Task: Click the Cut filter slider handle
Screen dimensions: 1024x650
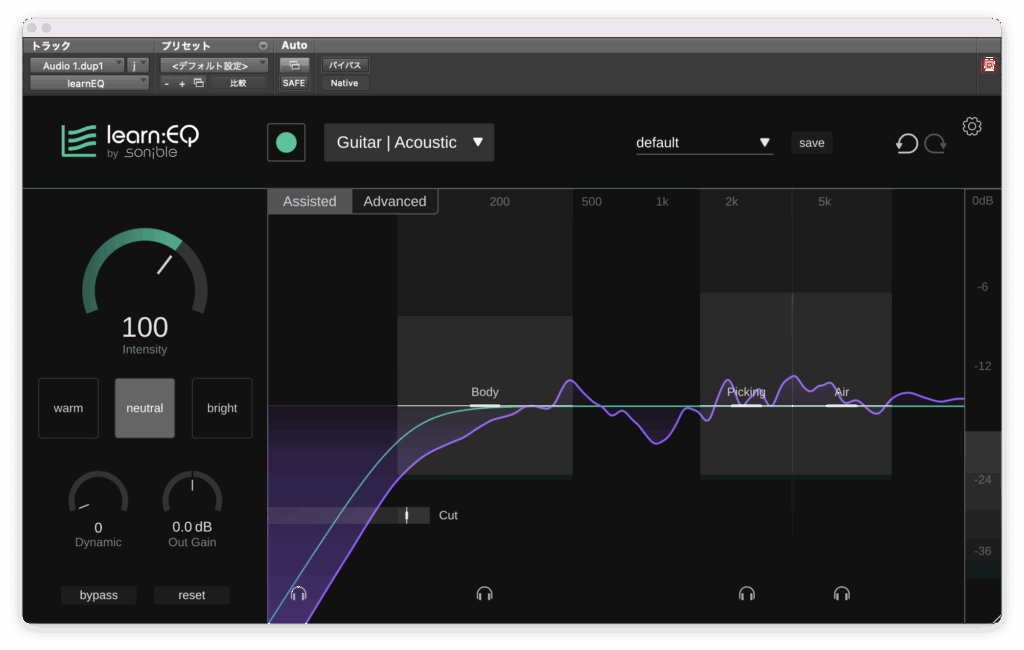Action: click(406, 515)
